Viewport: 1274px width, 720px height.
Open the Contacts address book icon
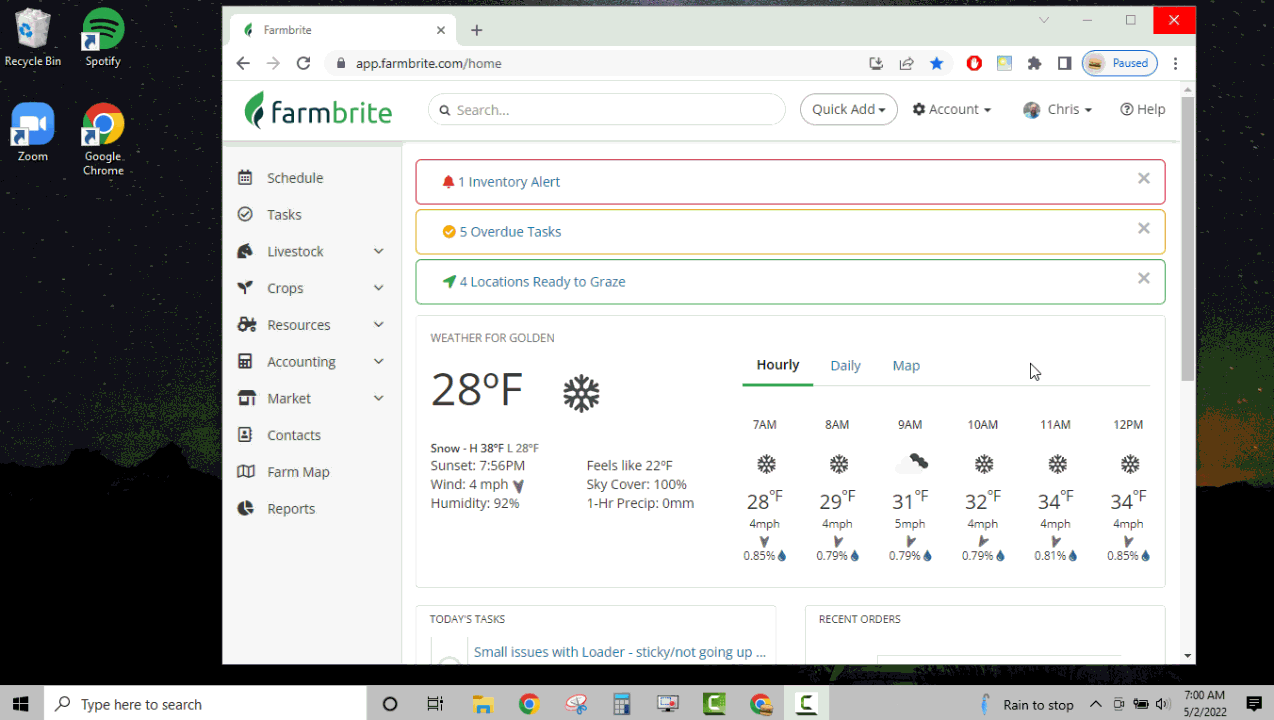pyautogui.click(x=245, y=435)
